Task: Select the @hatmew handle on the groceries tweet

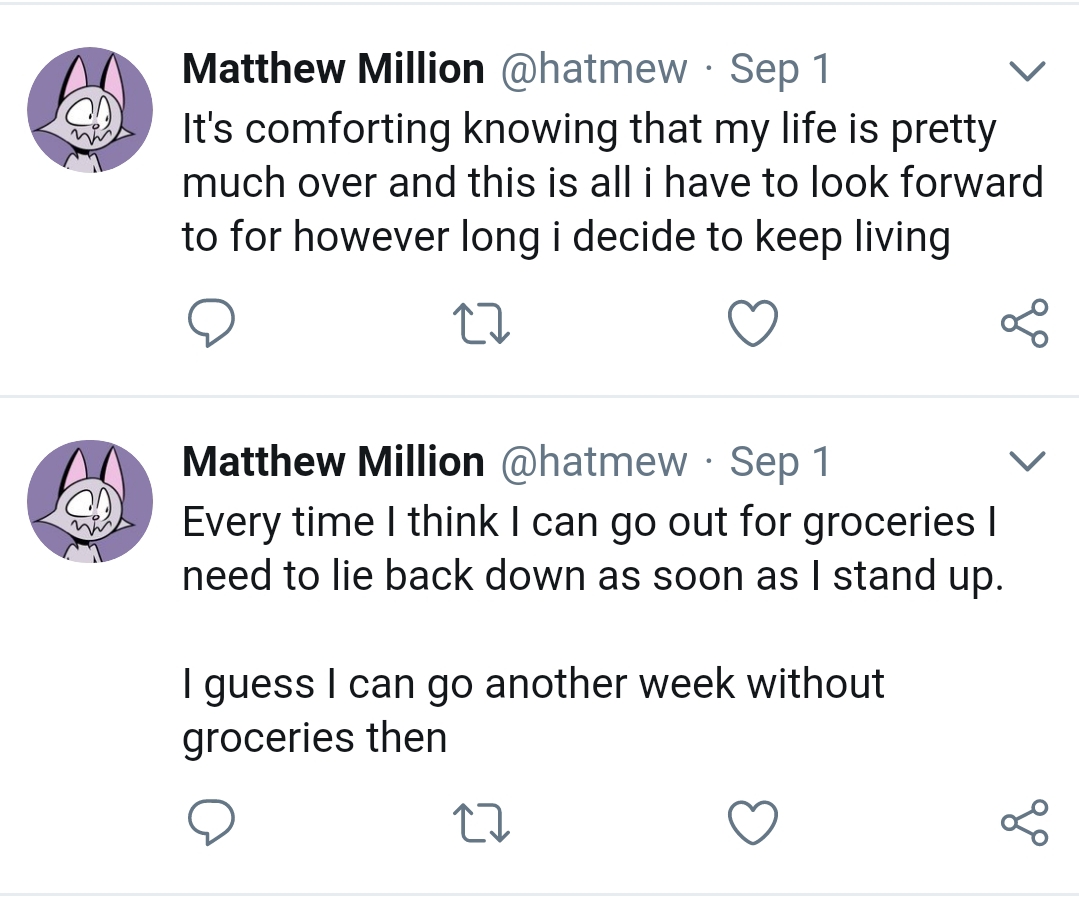Action: (593, 461)
